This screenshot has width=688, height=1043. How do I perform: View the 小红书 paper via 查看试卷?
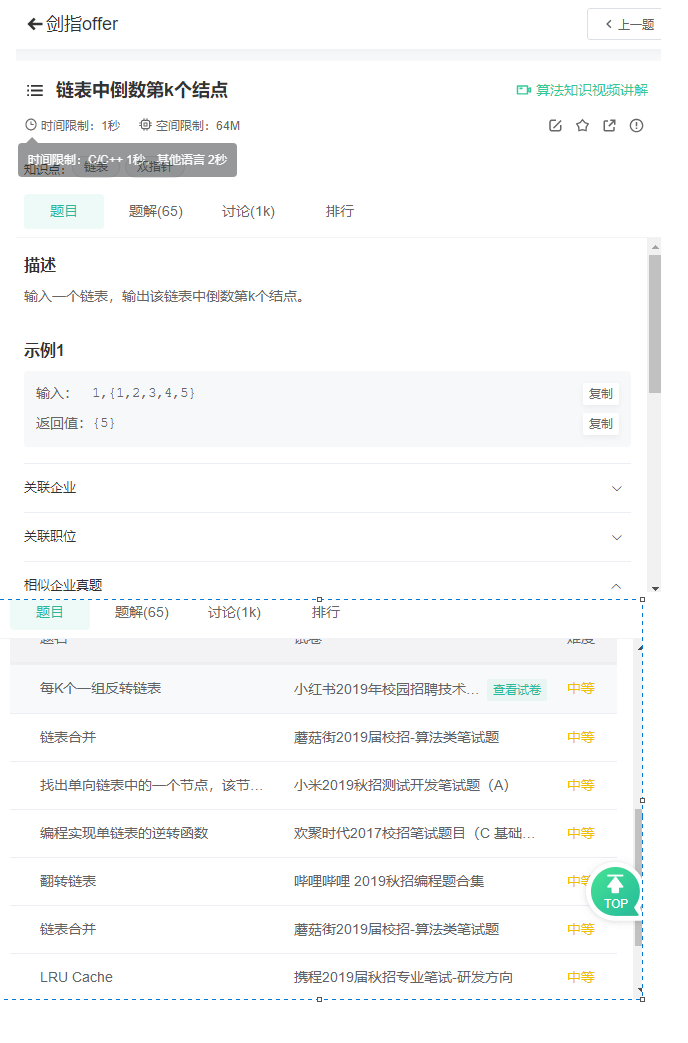tap(517, 690)
